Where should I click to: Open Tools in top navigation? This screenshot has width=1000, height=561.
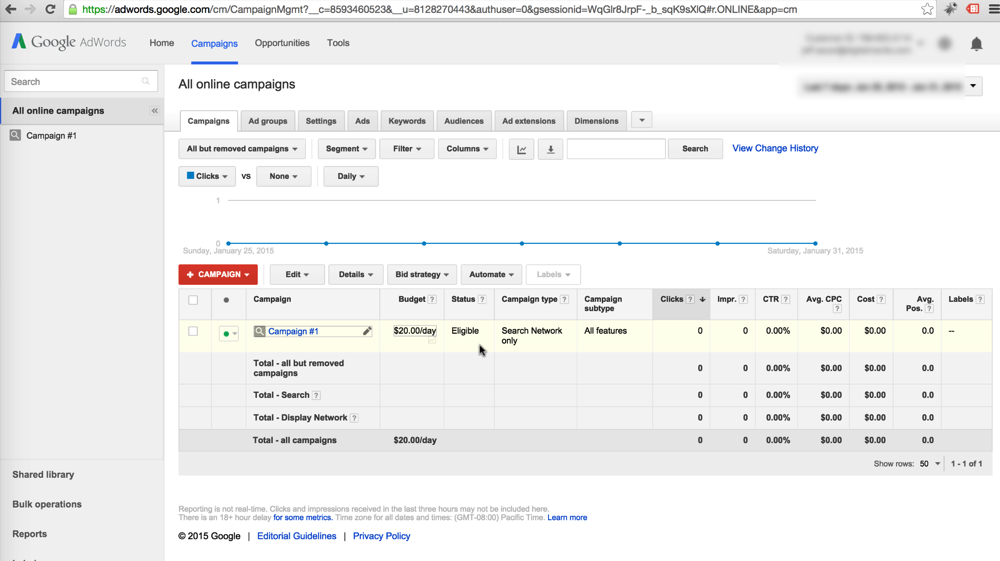[x=338, y=43]
